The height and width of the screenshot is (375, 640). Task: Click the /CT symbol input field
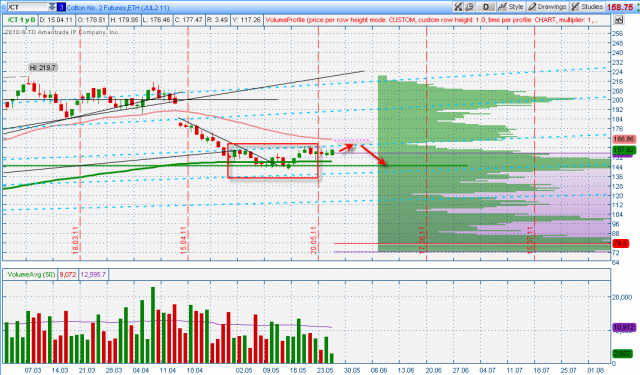27,7
